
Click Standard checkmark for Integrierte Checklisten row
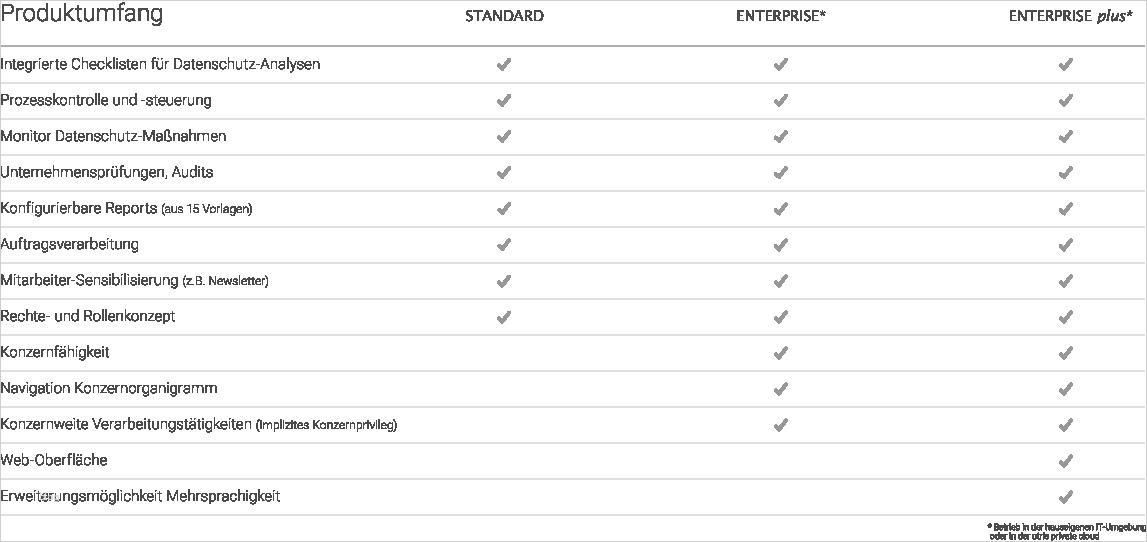pos(504,65)
